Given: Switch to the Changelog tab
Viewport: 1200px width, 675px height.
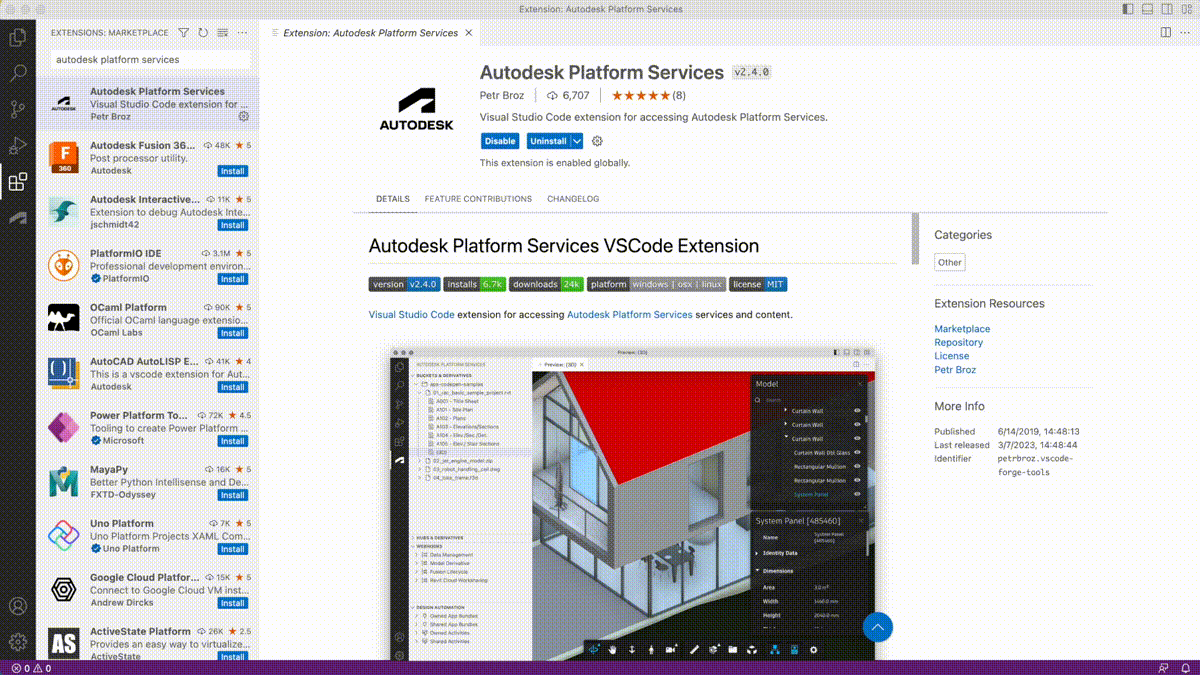Looking at the screenshot, I should pos(573,199).
